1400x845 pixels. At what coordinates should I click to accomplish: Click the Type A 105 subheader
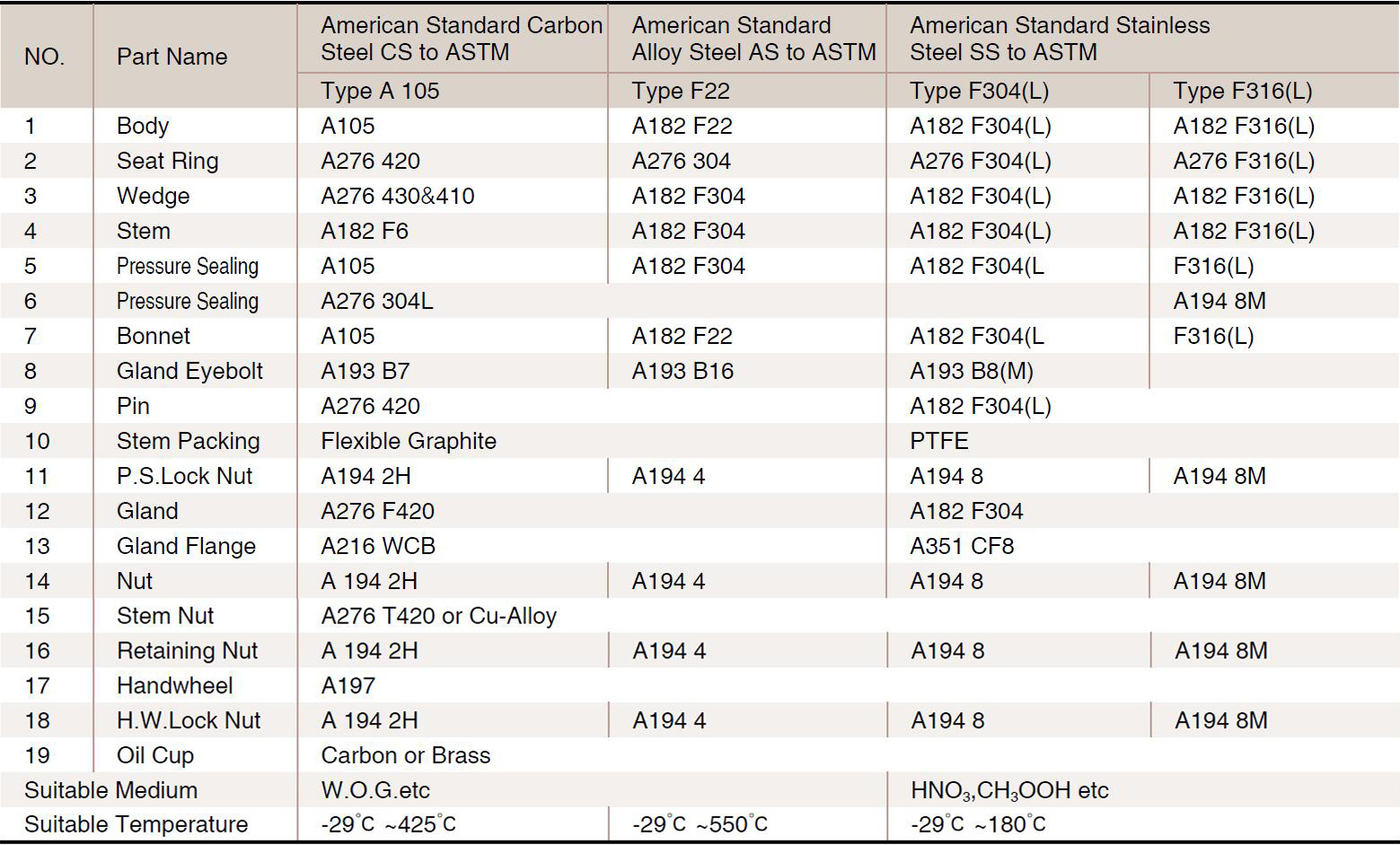pos(380,91)
